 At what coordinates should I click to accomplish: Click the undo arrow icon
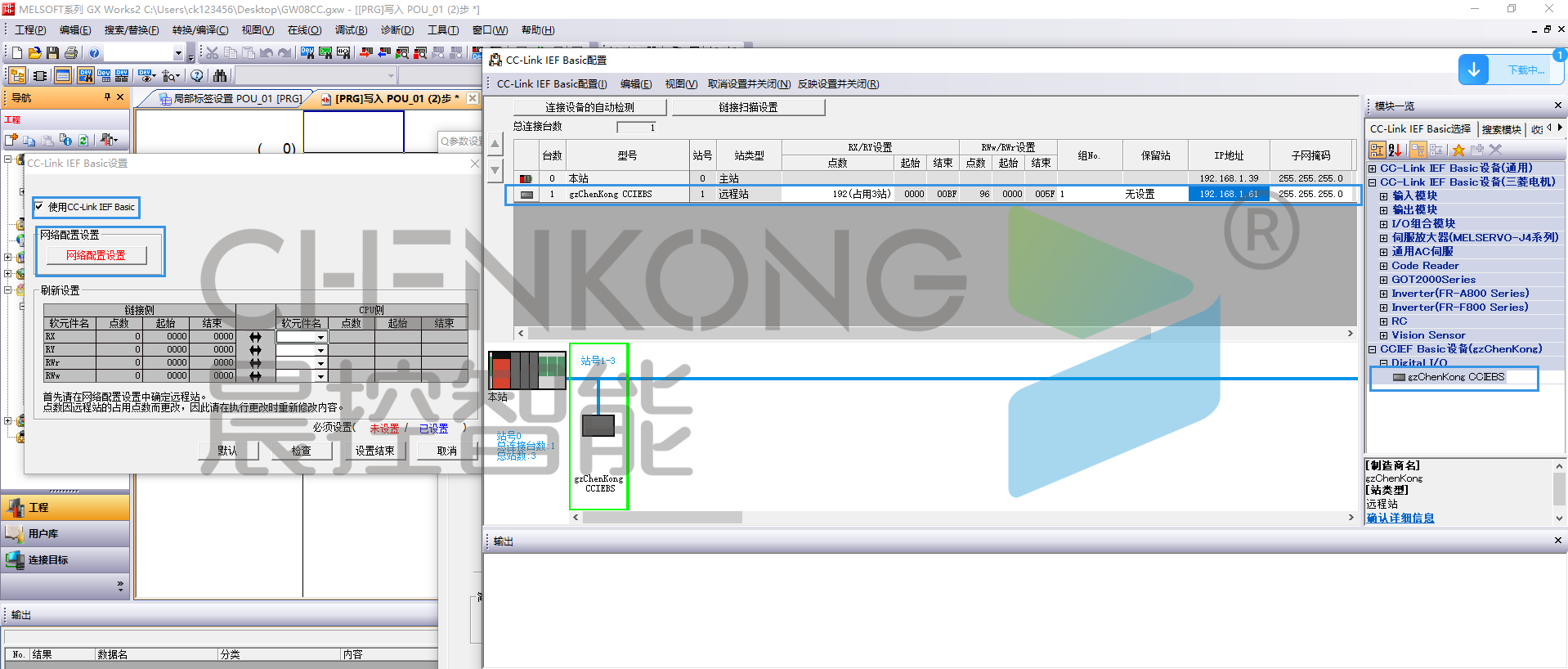click(267, 53)
